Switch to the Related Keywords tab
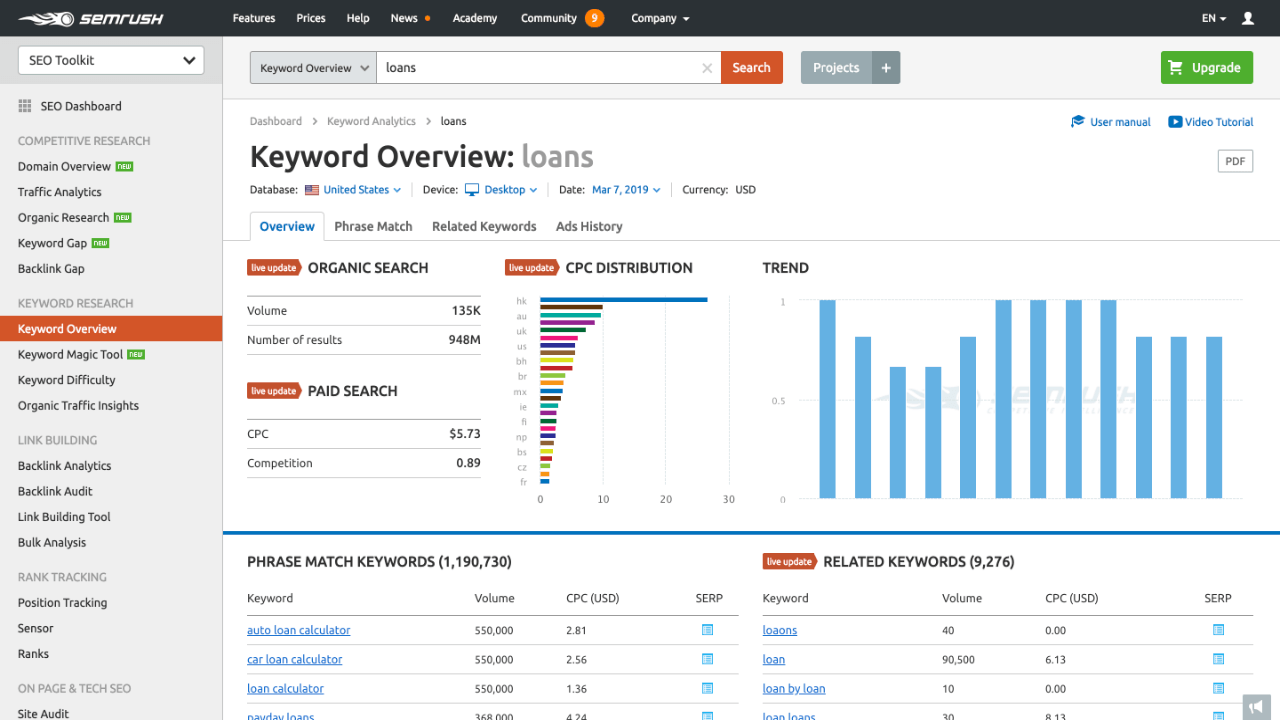The height and width of the screenshot is (720, 1280). pyautogui.click(x=484, y=227)
